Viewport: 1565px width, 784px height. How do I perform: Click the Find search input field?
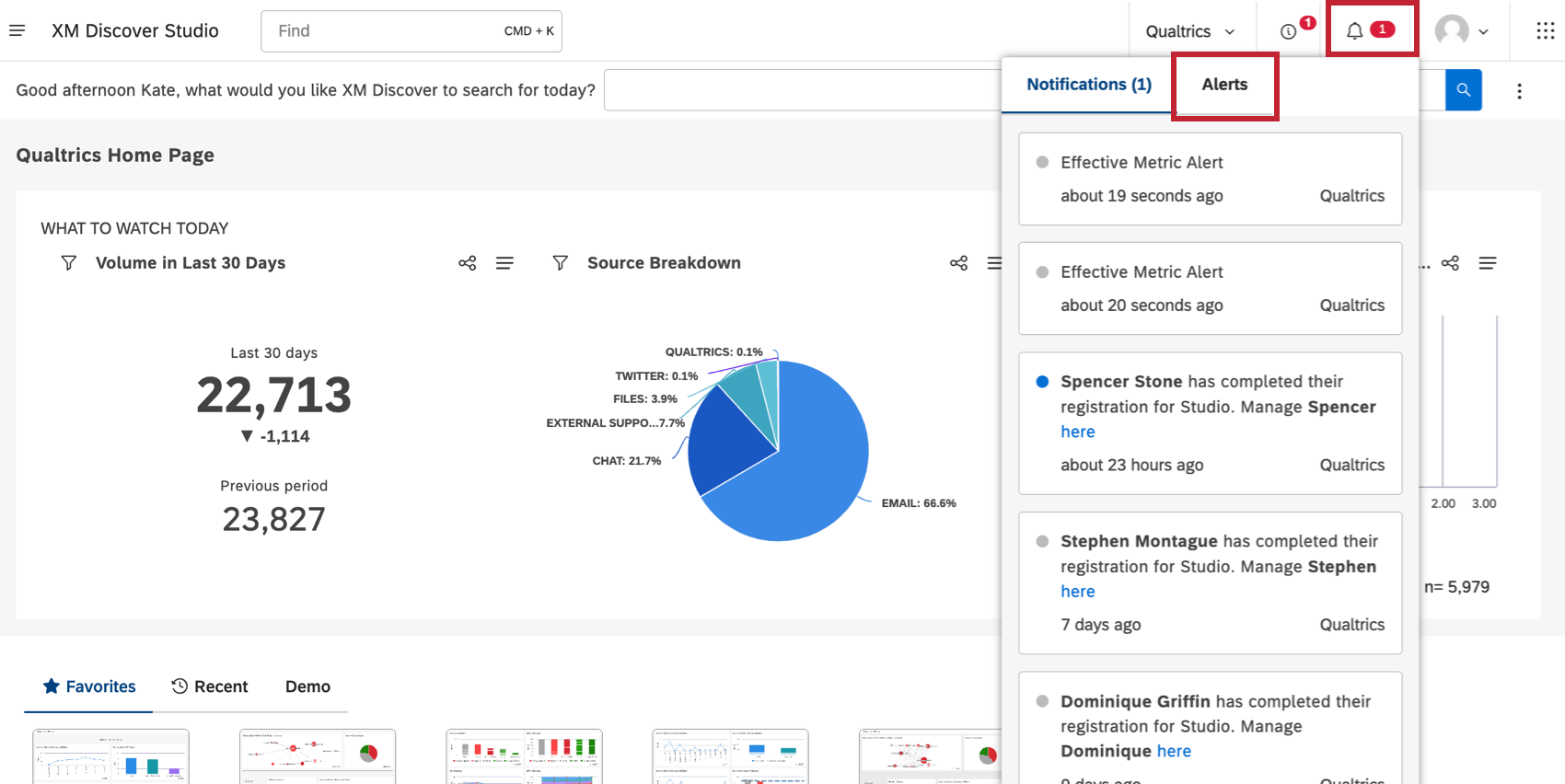coord(387,31)
